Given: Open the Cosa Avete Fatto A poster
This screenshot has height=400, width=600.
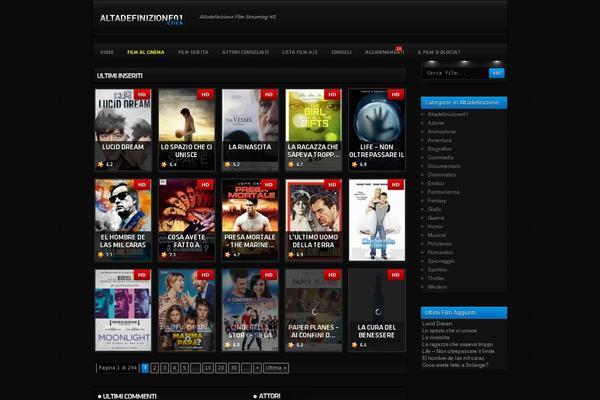Looking at the screenshot, I should tap(187, 220).
